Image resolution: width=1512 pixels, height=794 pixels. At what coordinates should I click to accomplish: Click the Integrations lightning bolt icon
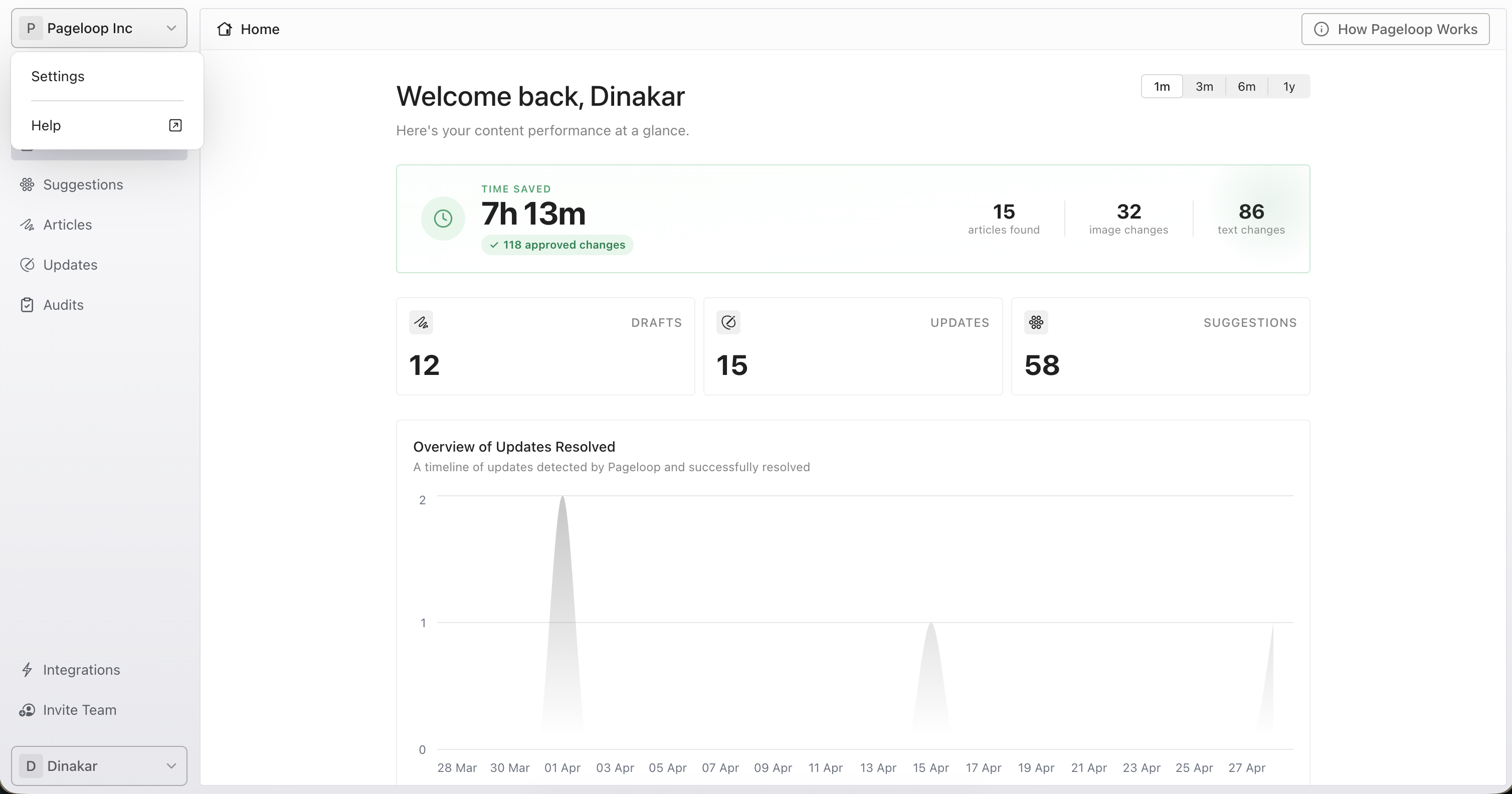point(27,670)
